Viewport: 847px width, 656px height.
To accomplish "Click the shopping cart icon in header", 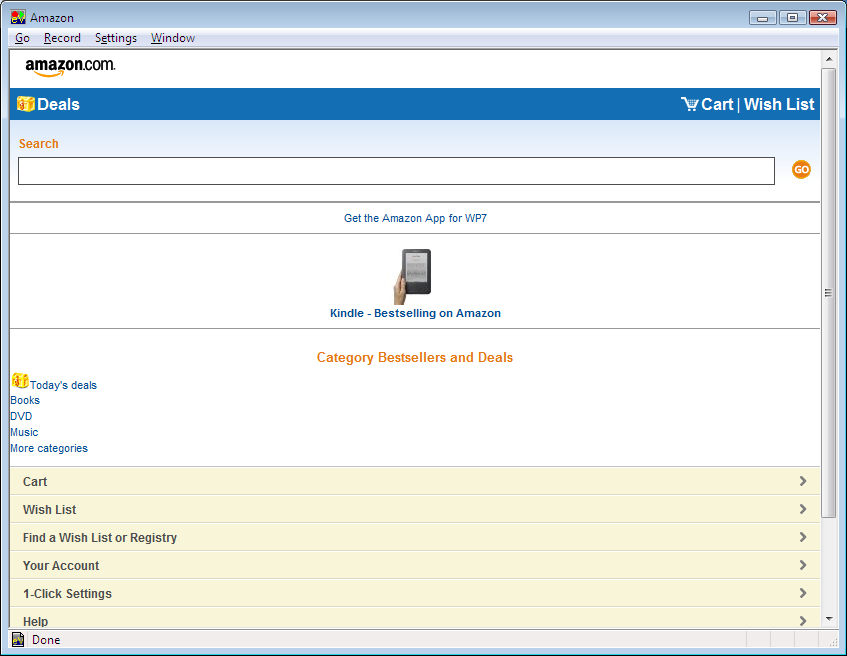I will (x=689, y=104).
